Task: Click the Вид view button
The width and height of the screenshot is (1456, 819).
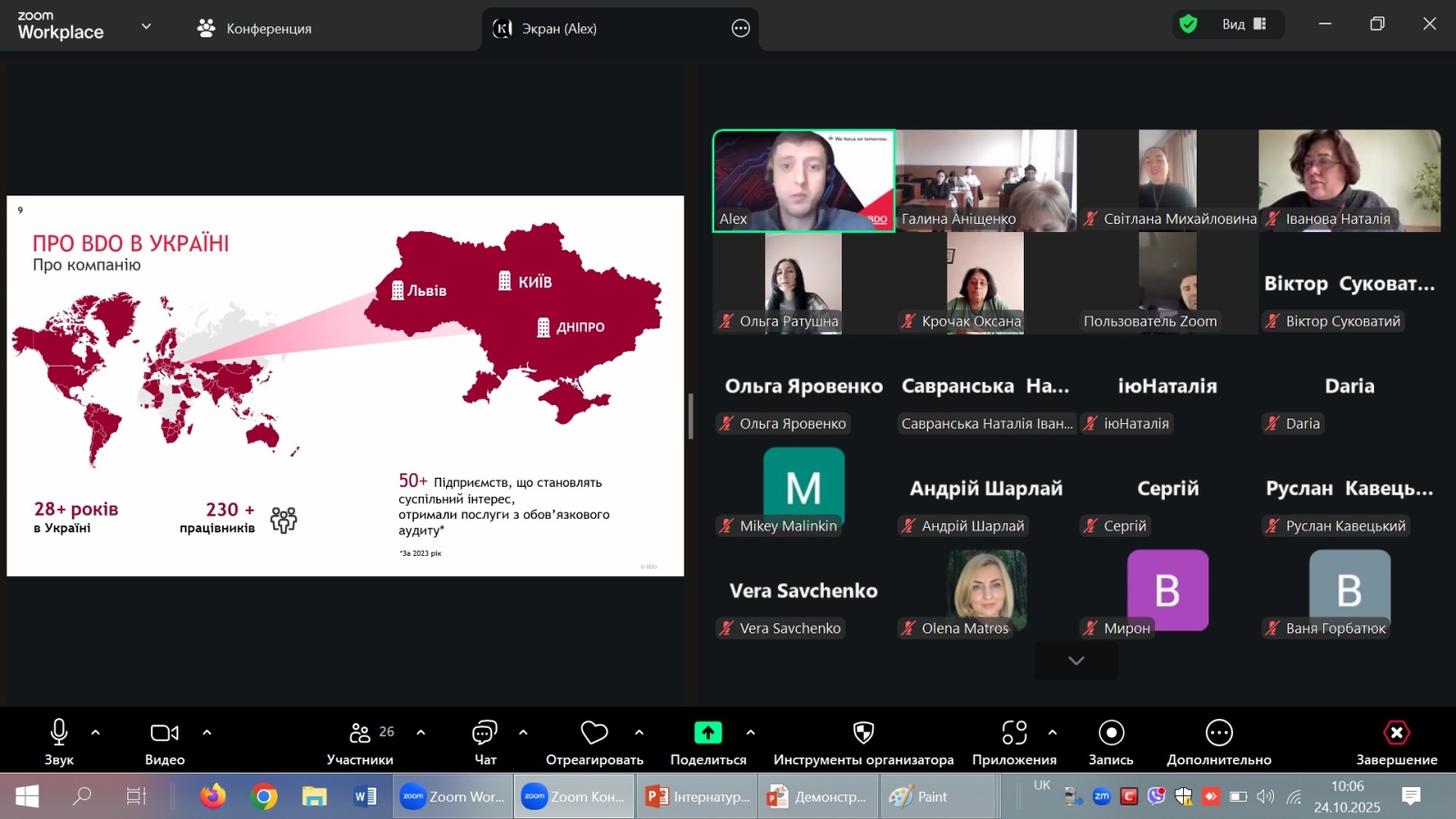Action: click(1243, 25)
